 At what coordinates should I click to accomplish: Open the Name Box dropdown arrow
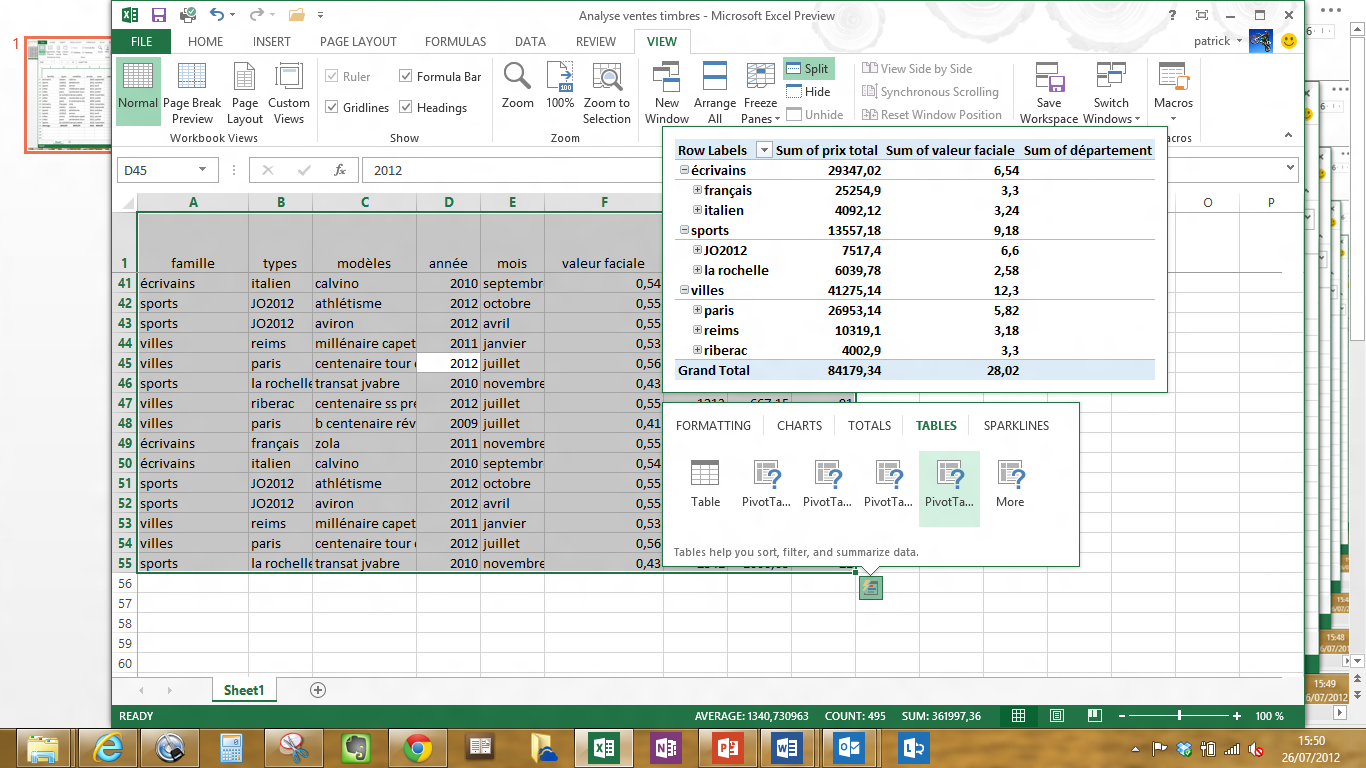pyautogui.click(x=203, y=170)
